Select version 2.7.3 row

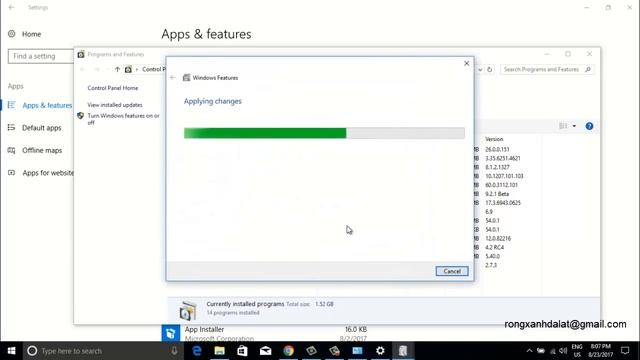point(491,265)
